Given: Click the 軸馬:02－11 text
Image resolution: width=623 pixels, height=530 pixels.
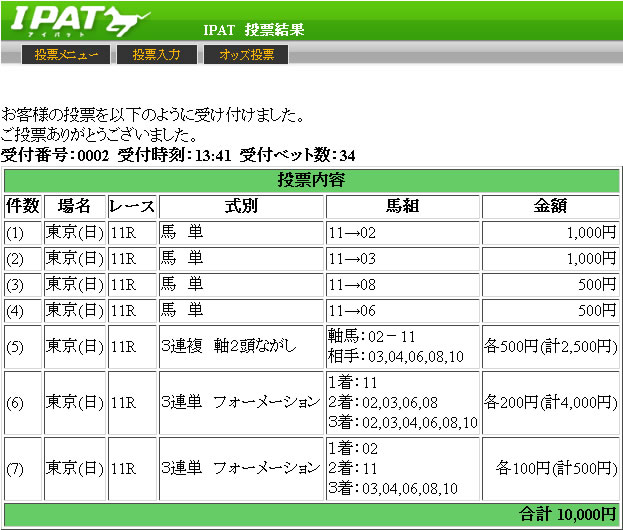Looking at the screenshot, I should click(x=371, y=337).
